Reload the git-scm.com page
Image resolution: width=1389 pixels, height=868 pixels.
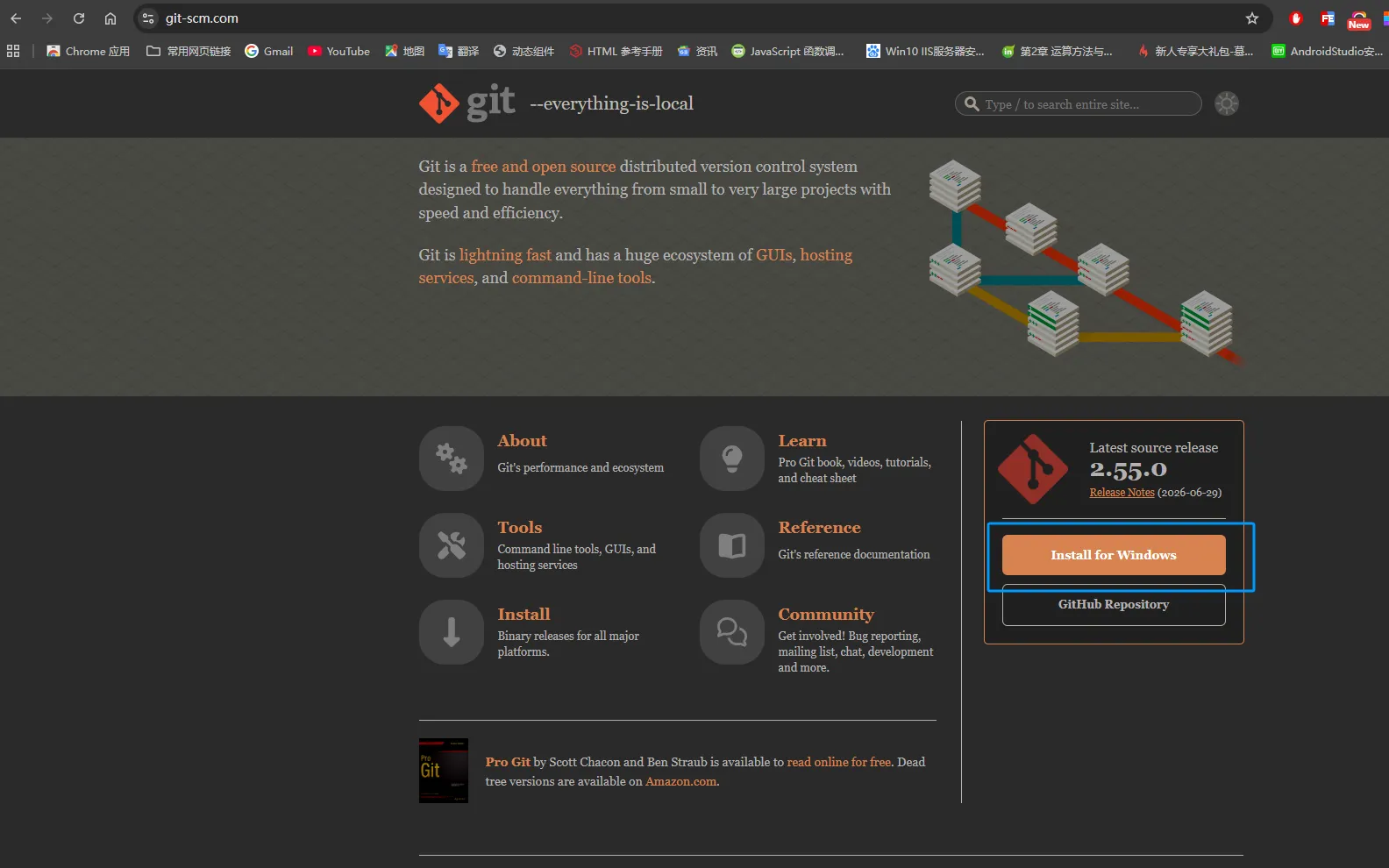(x=79, y=18)
